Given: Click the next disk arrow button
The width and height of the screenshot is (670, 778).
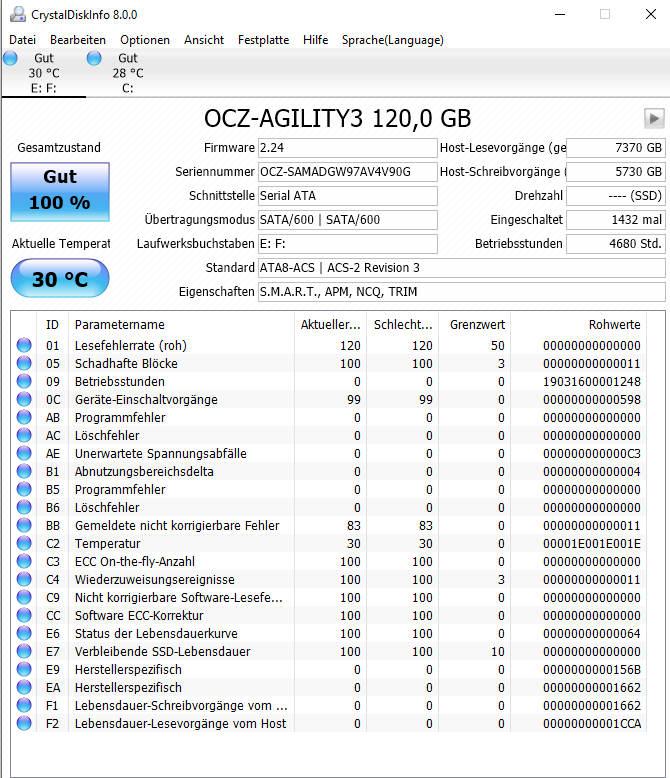Looking at the screenshot, I should coord(654,119).
